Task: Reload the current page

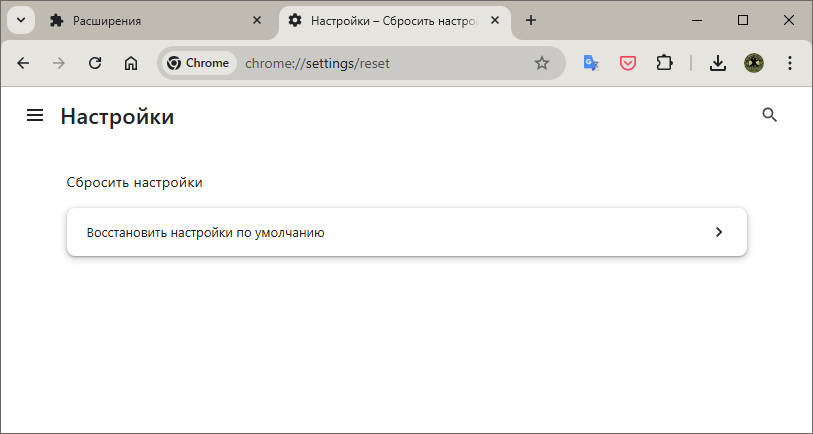Action: pyautogui.click(x=95, y=63)
